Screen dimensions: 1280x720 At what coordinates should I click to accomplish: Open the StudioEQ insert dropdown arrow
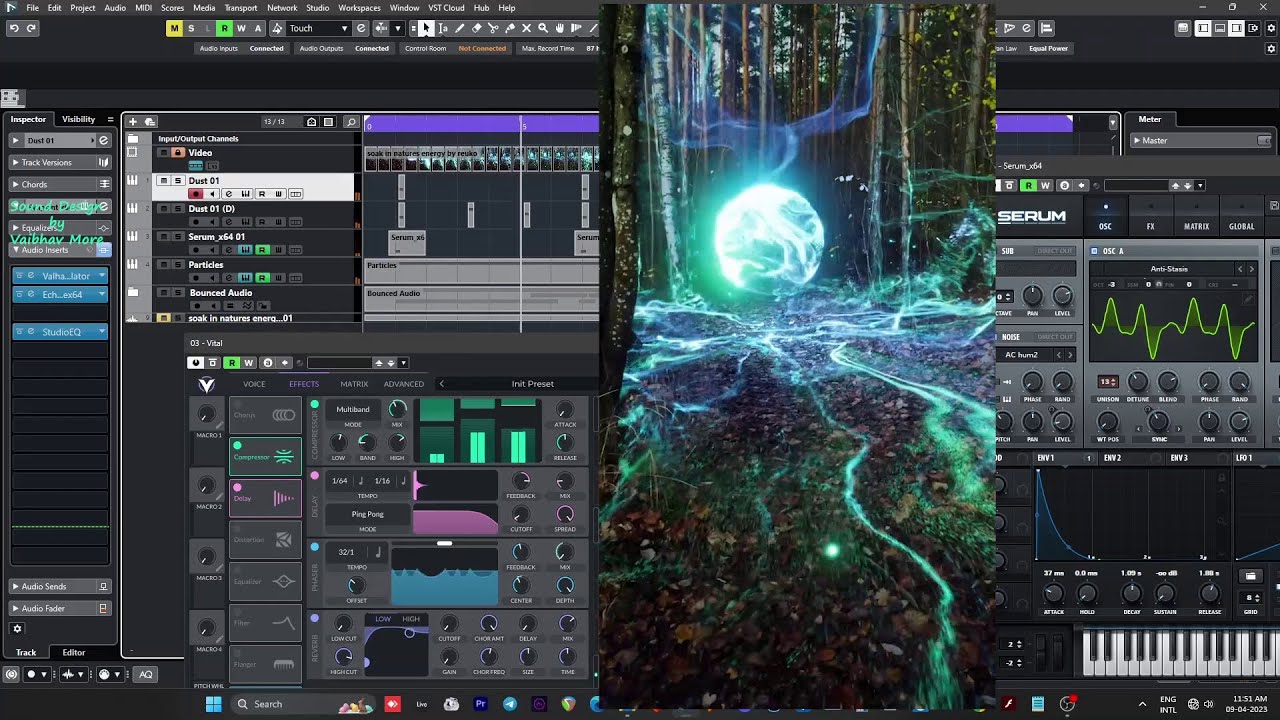(x=101, y=331)
